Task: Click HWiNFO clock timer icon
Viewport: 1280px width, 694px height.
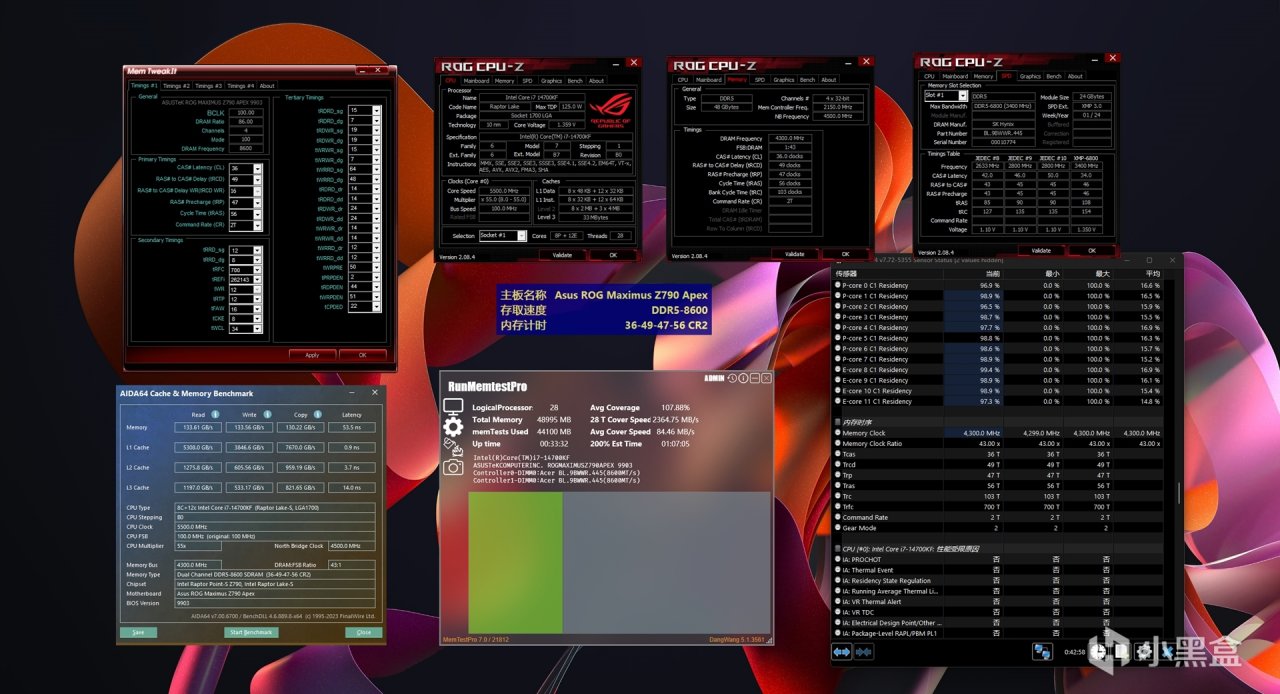Action: coord(1098,652)
